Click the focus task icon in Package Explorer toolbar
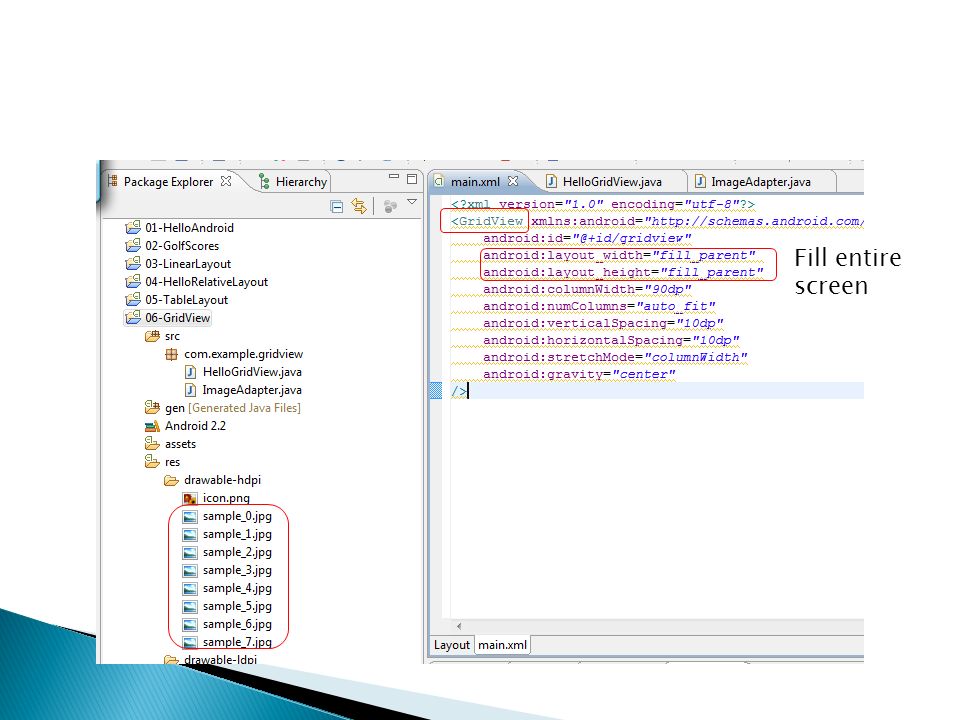 [x=390, y=206]
